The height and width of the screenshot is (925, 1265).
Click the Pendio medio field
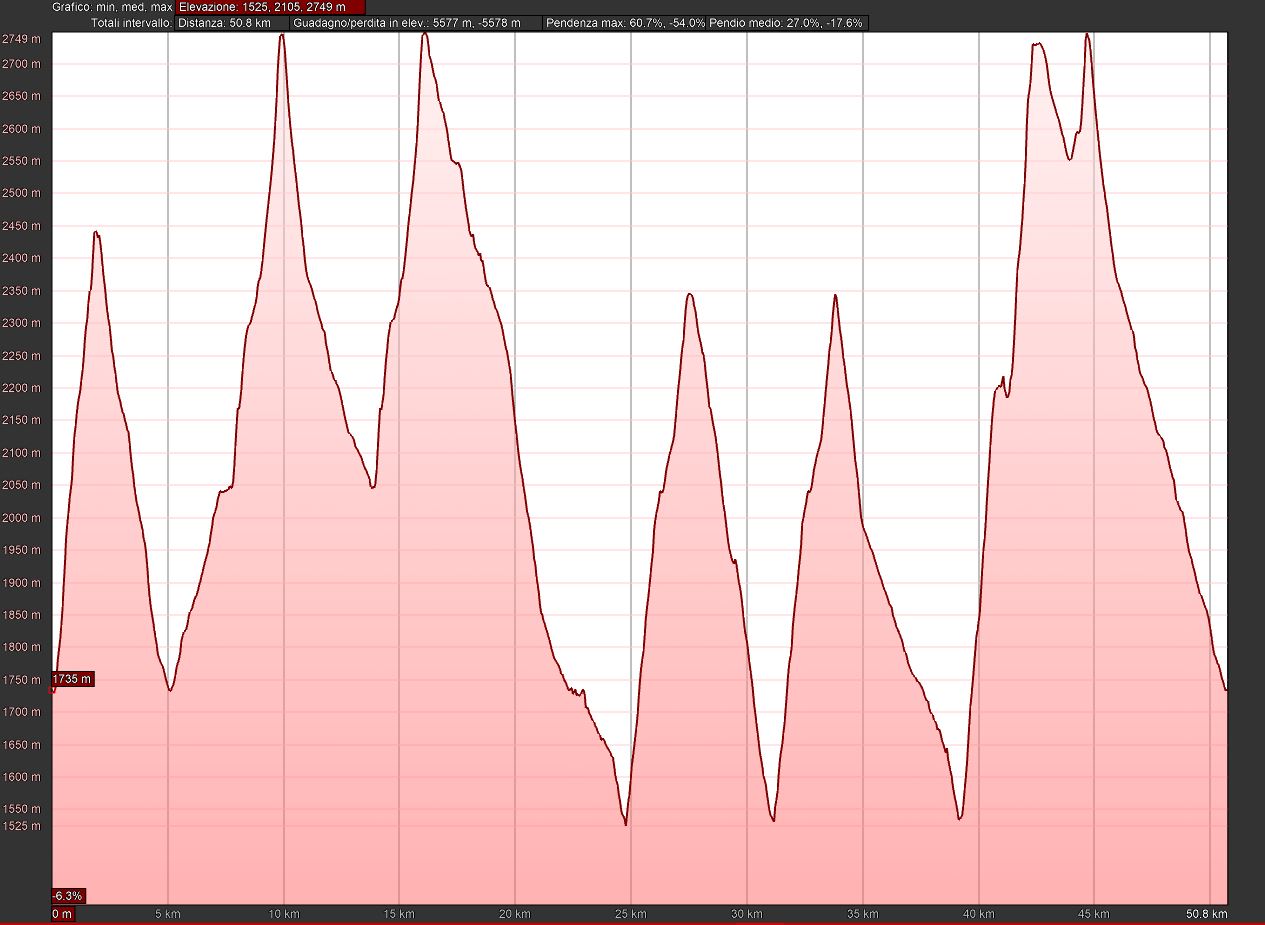click(786, 22)
